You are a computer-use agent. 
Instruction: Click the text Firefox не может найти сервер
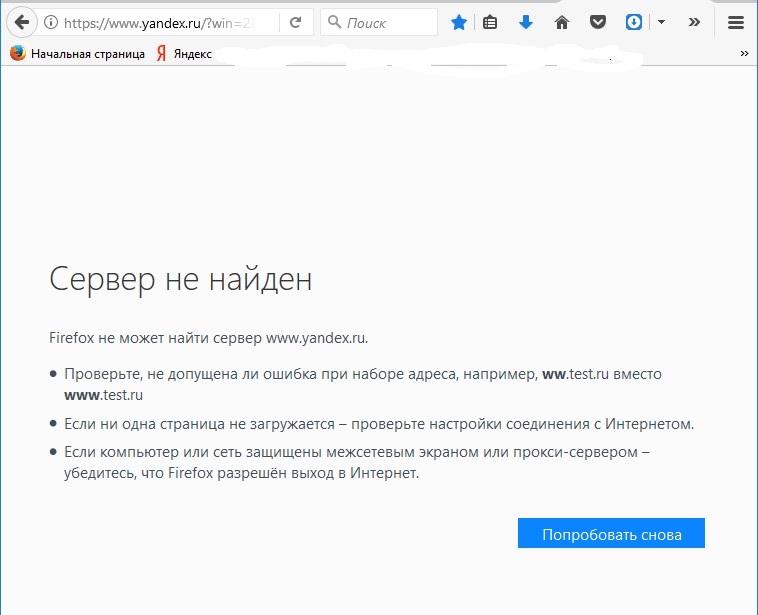(x=157, y=337)
